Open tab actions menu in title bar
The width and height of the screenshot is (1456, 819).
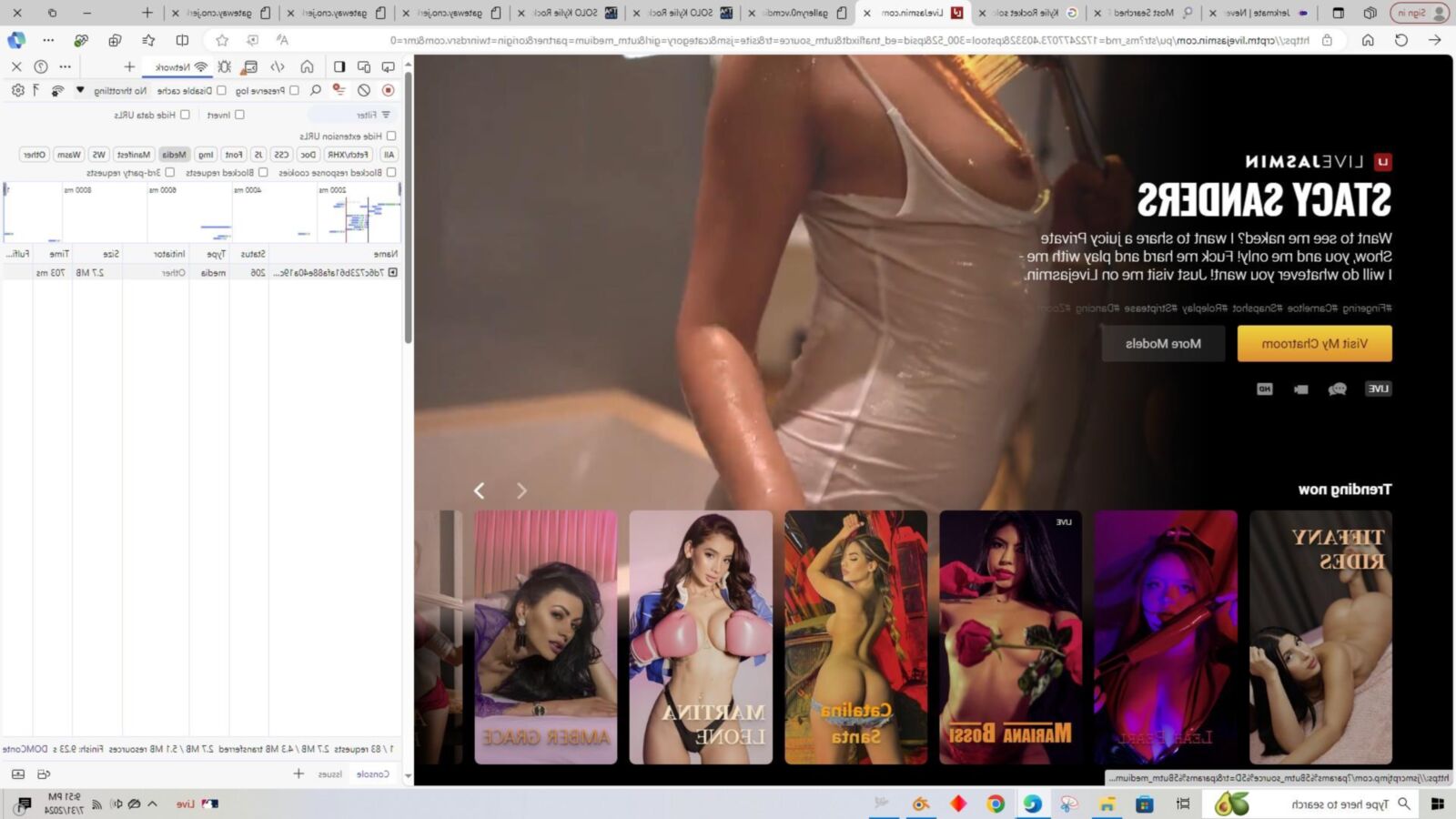tap(1338, 13)
